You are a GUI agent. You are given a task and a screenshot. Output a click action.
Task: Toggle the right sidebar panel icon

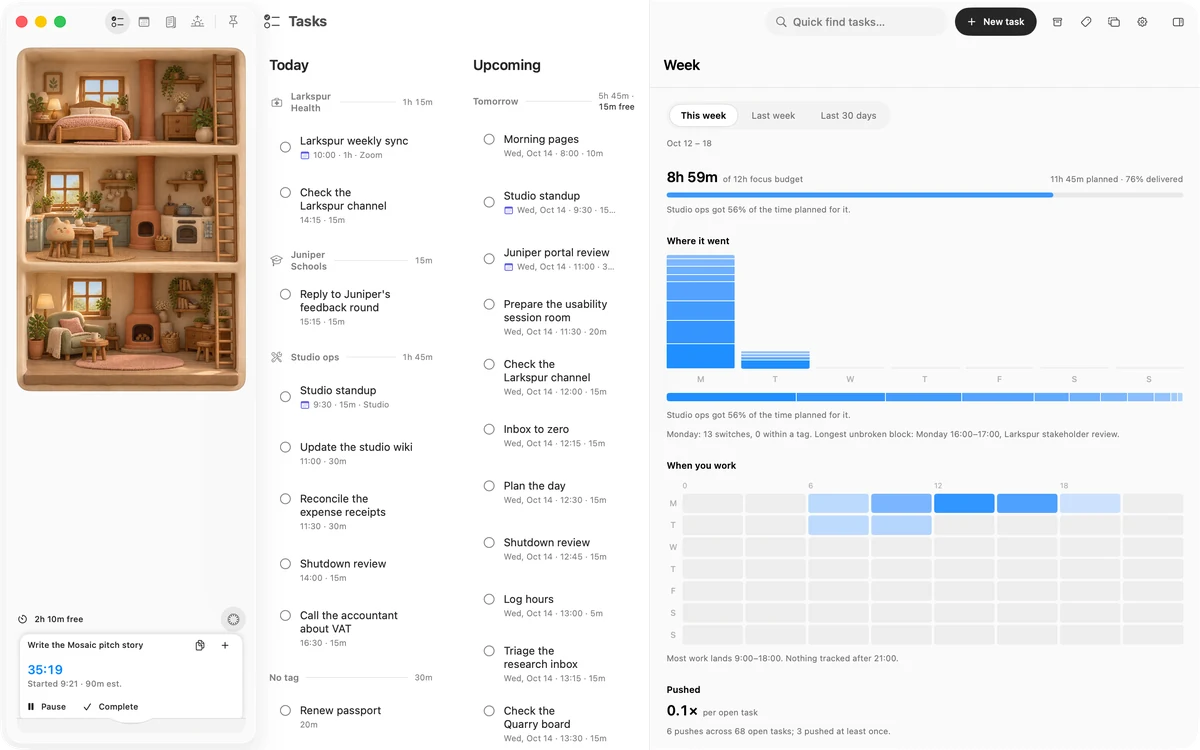point(1178,22)
